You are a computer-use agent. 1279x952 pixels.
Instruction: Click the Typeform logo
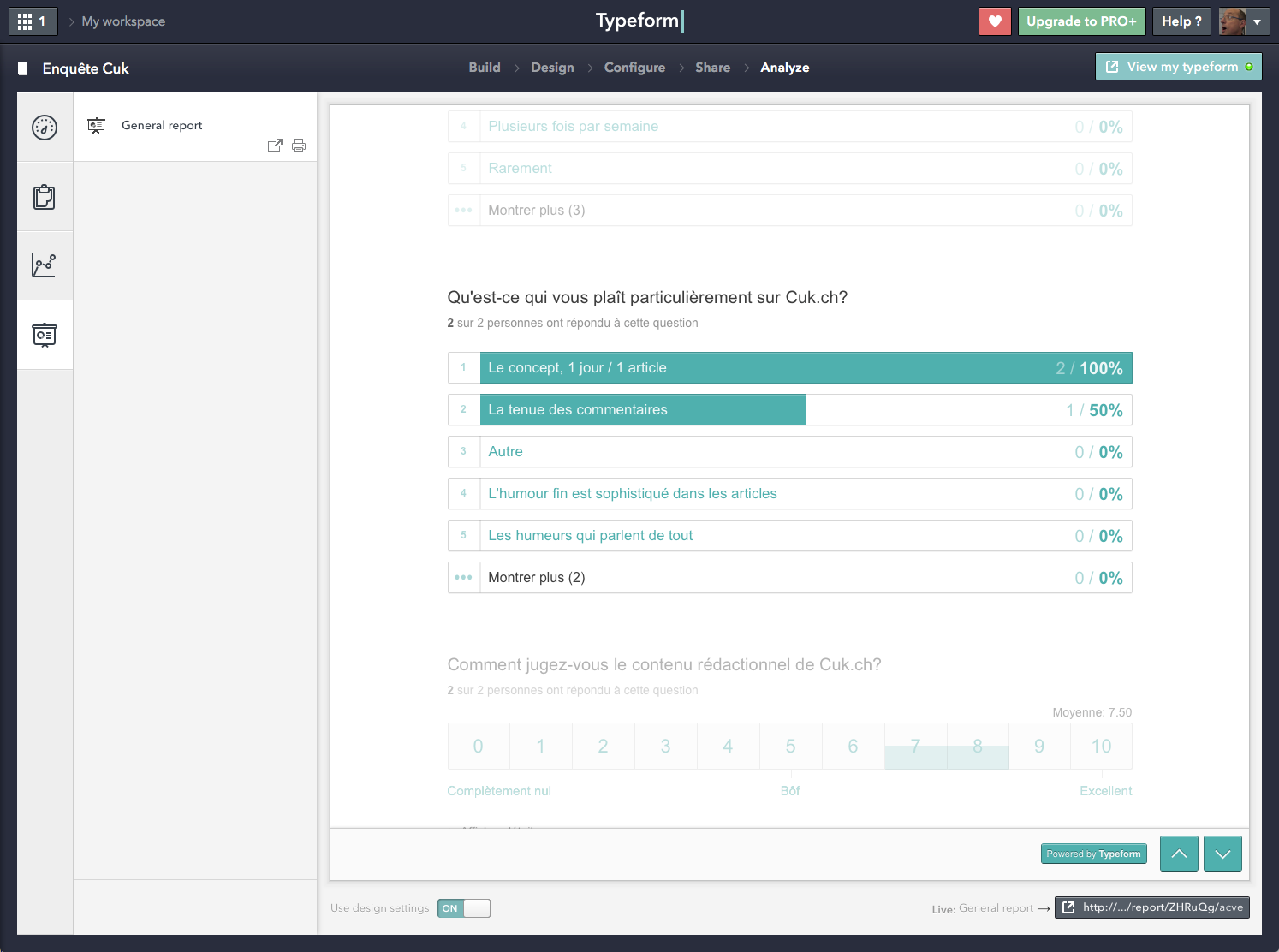coord(639,21)
